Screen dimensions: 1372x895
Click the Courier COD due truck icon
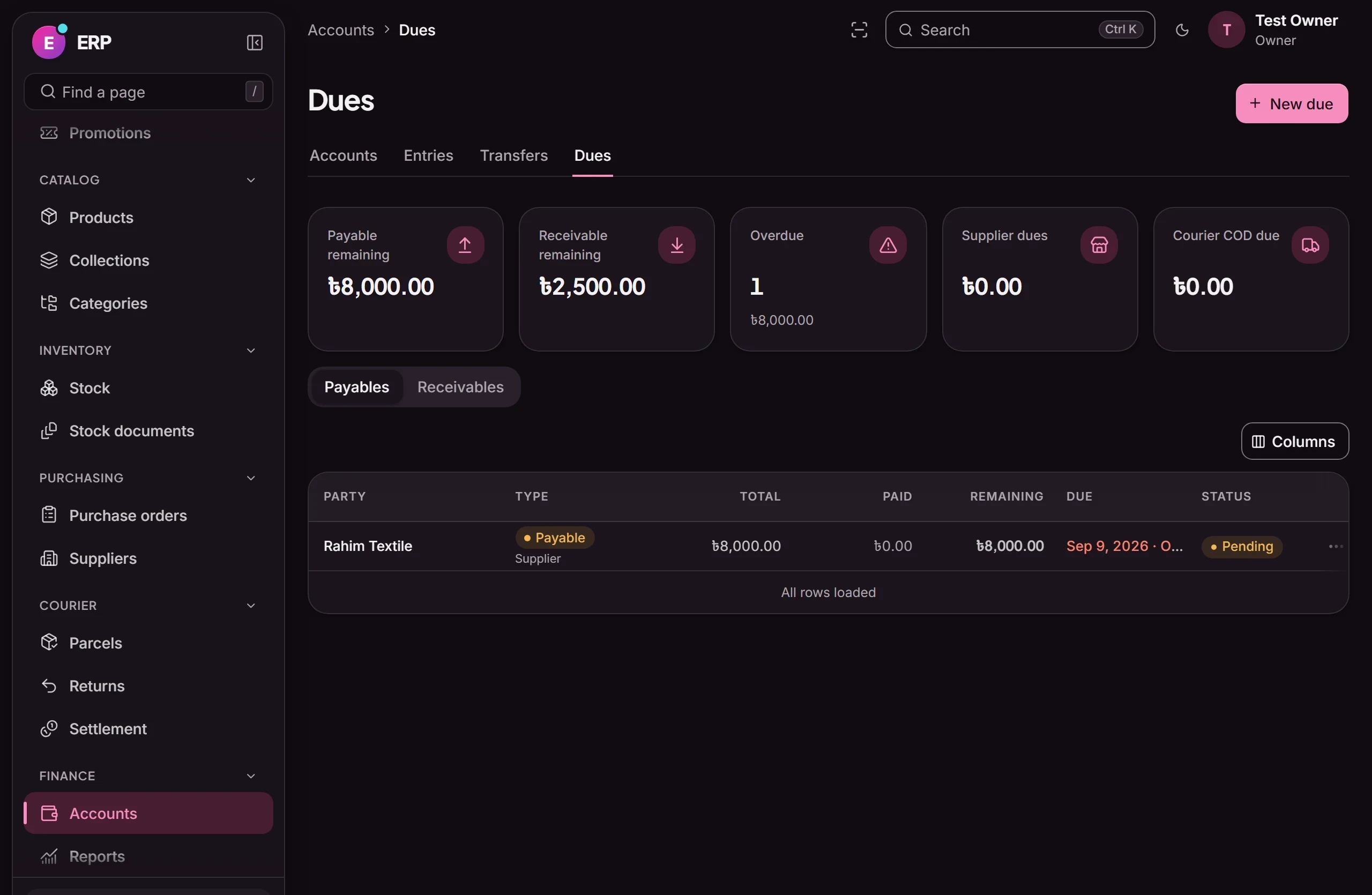coord(1310,245)
